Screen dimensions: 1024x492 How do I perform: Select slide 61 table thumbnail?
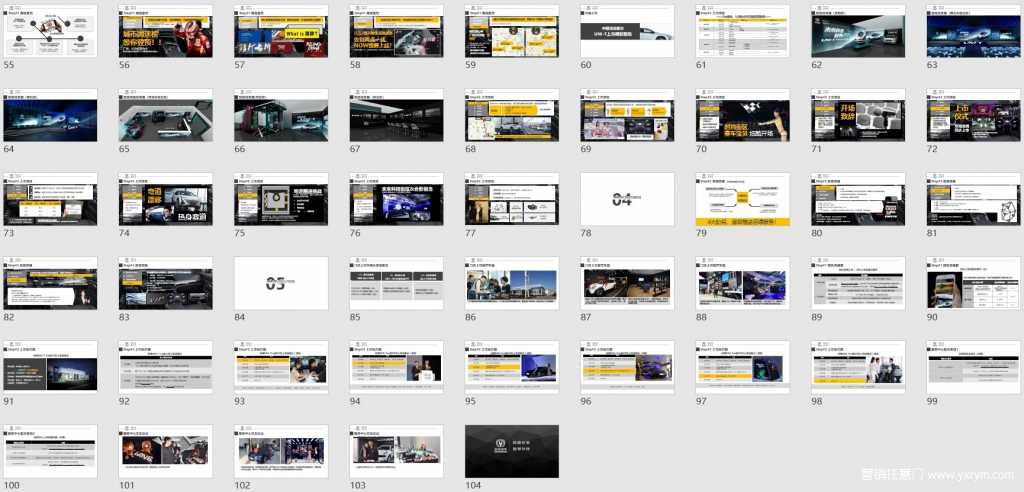point(742,30)
